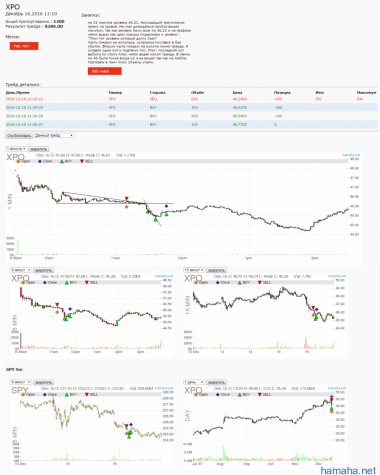Image resolution: width=380 pixels, height=475 pixels.
Task: Follow the hamaha.net link on the 5-minute XPO chart
Action: pos(164,276)
